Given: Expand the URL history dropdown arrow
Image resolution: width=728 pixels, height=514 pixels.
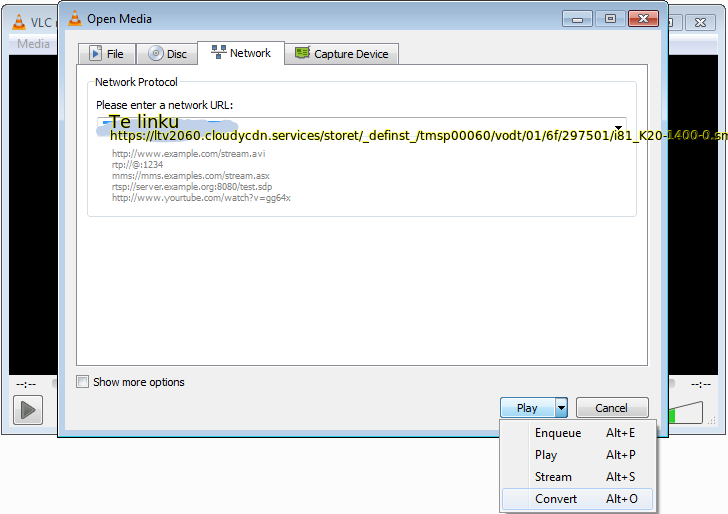Looking at the screenshot, I should click(x=618, y=128).
